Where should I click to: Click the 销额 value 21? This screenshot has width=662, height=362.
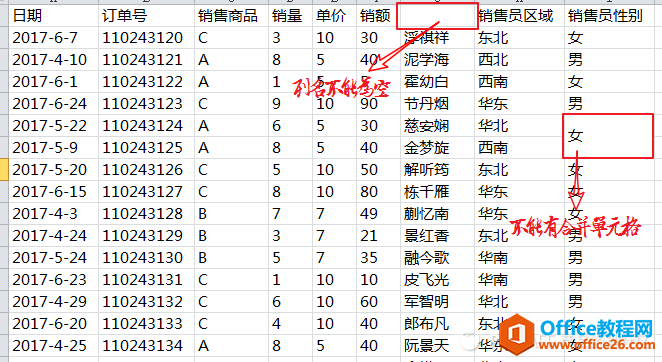tap(378, 236)
